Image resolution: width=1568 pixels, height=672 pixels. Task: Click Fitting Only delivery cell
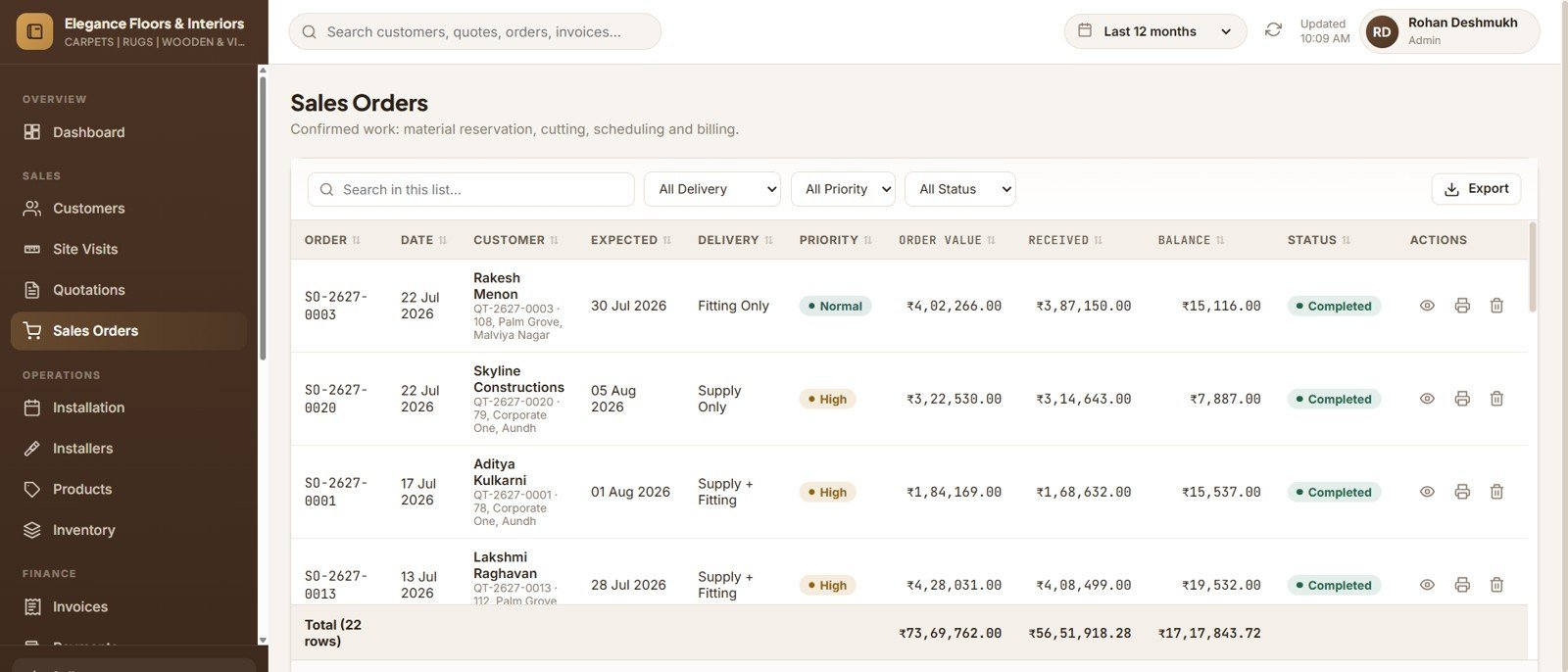(733, 306)
